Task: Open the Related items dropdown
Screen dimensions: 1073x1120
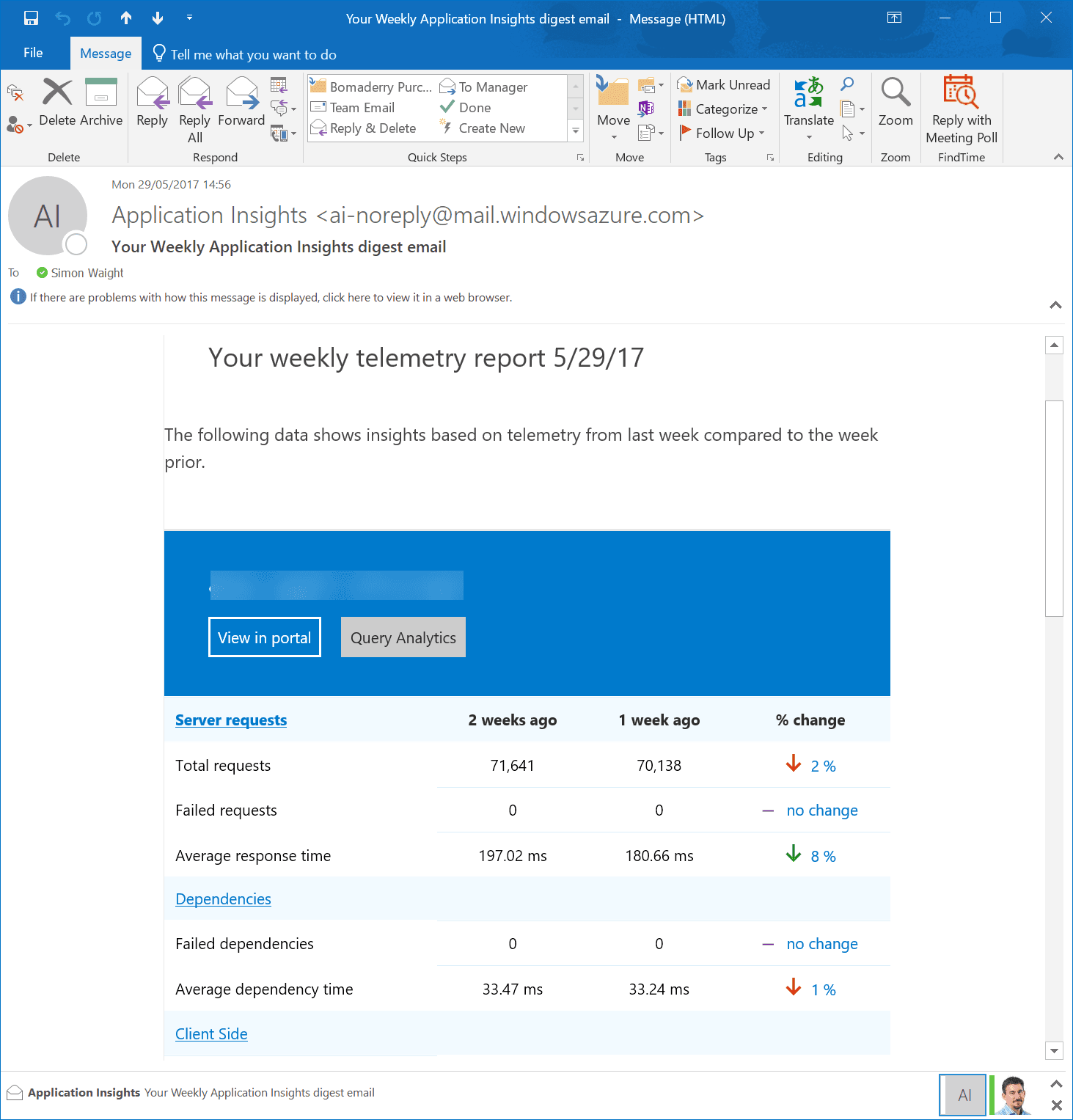Action: click(852, 109)
